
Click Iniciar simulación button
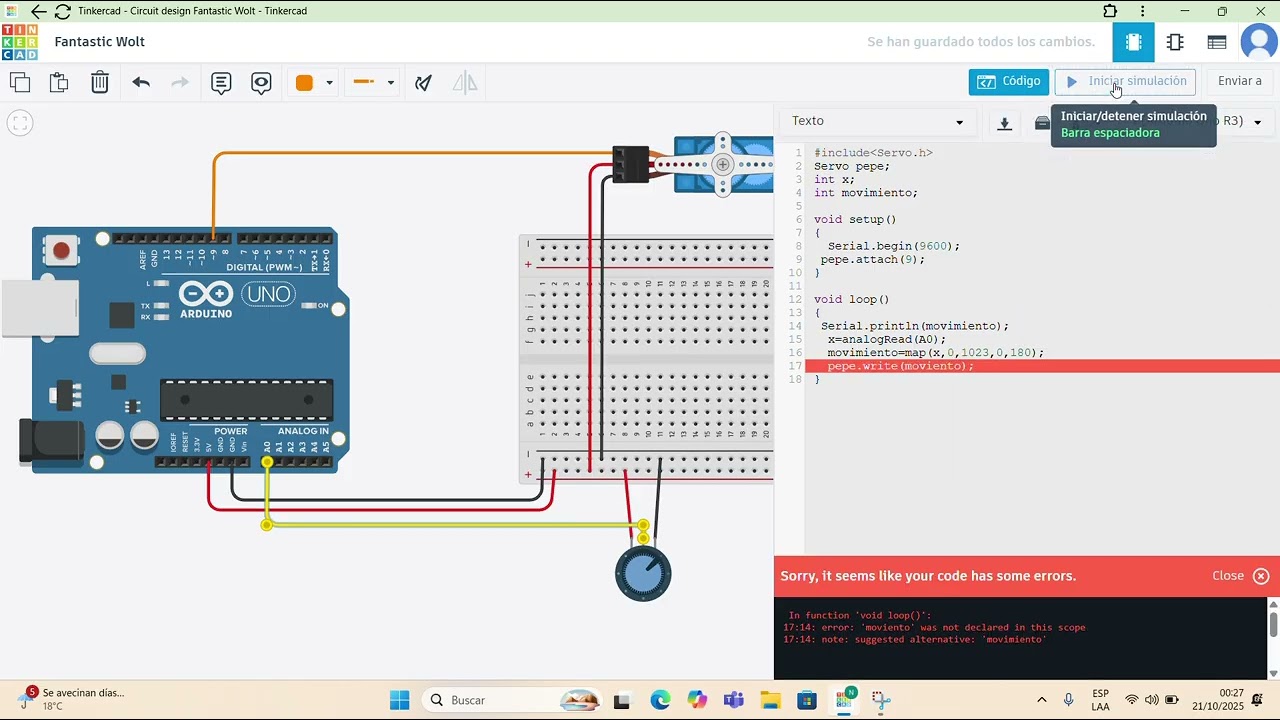coord(1125,82)
